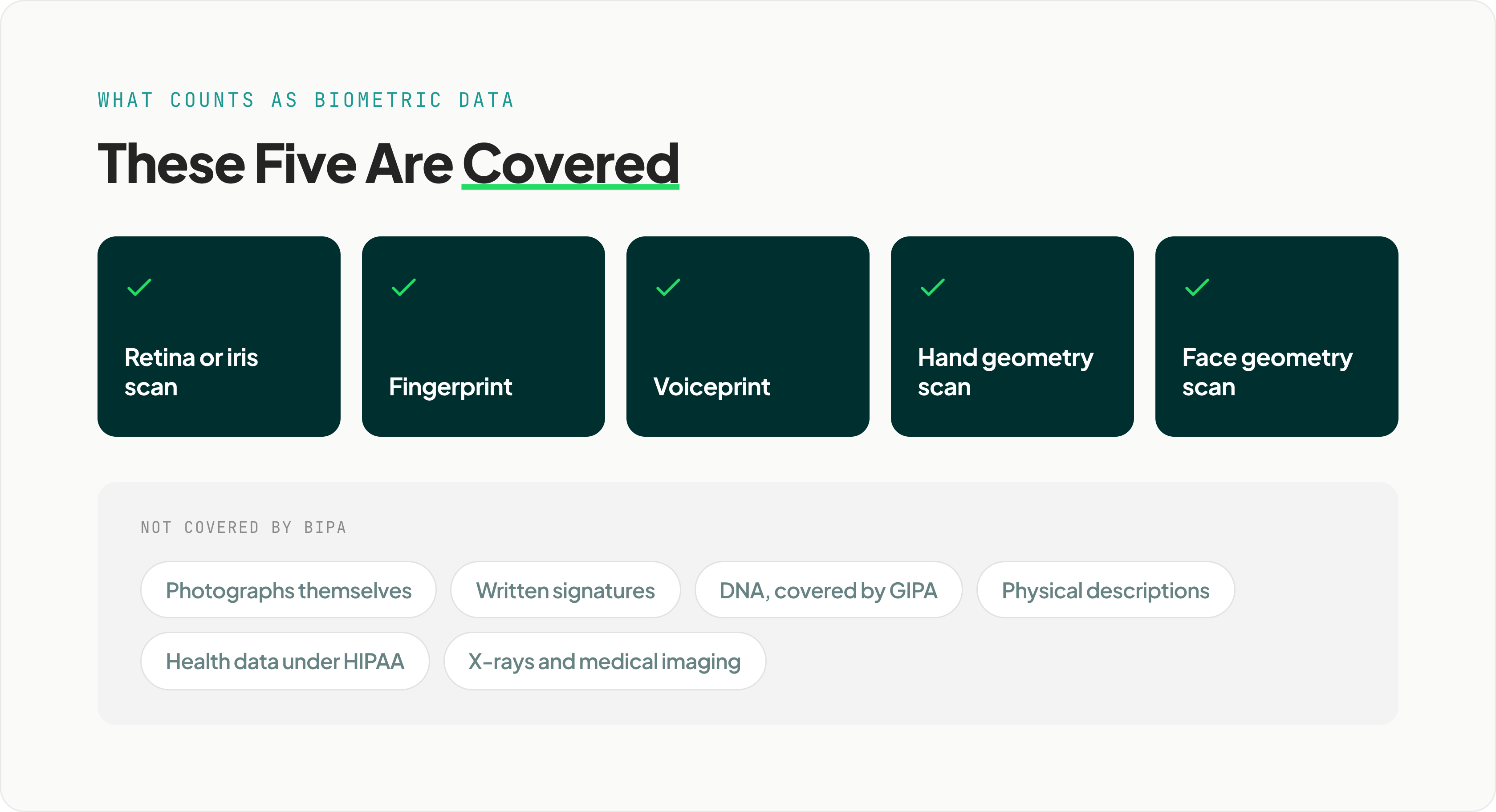Screen dimensions: 1496x812
Task: Select the 'Face geometry scan' card label
Action: [1267, 372]
